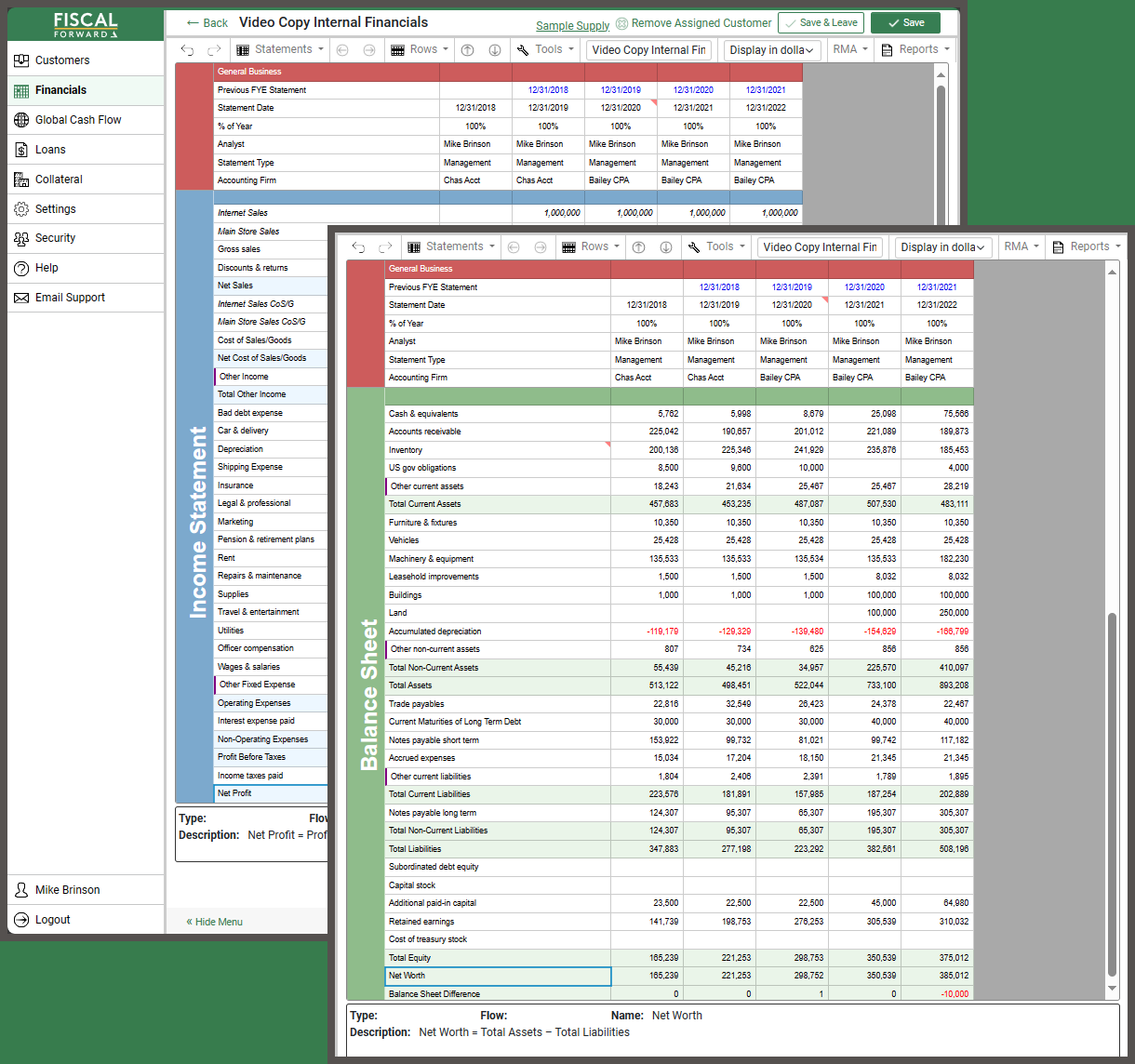Open the Sample Supply link
This screenshot has width=1135, height=1064.
pyautogui.click(x=572, y=25)
